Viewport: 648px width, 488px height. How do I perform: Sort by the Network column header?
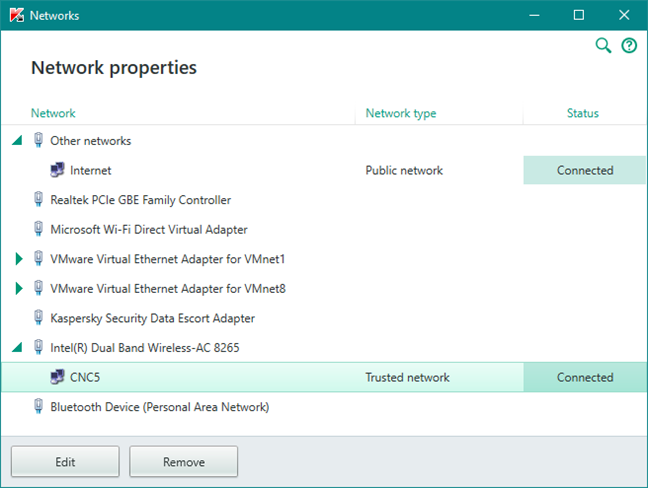click(53, 113)
